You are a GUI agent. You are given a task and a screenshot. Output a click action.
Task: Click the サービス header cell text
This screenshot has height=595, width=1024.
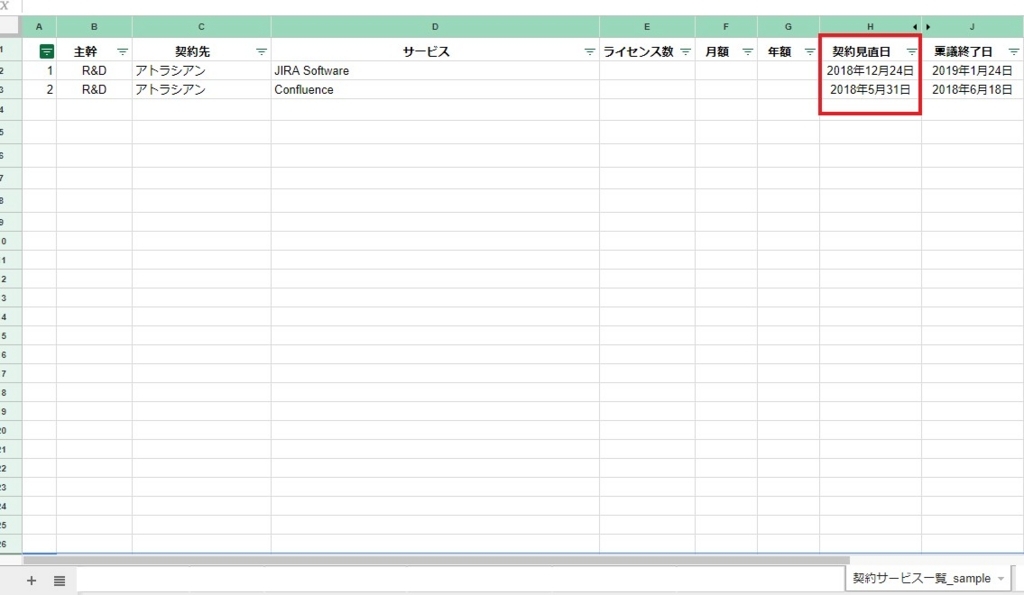pos(426,52)
